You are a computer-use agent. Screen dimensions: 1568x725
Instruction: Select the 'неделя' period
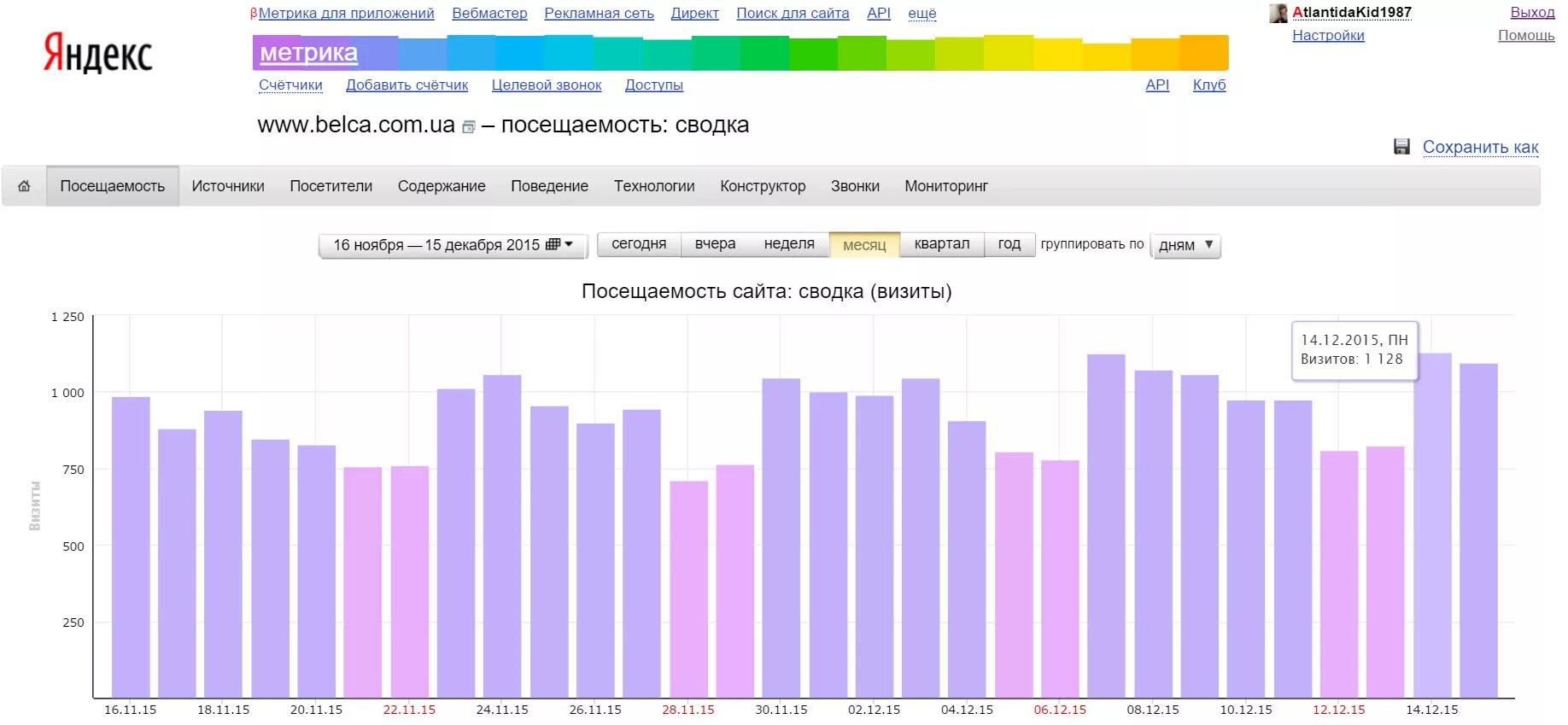point(789,244)
